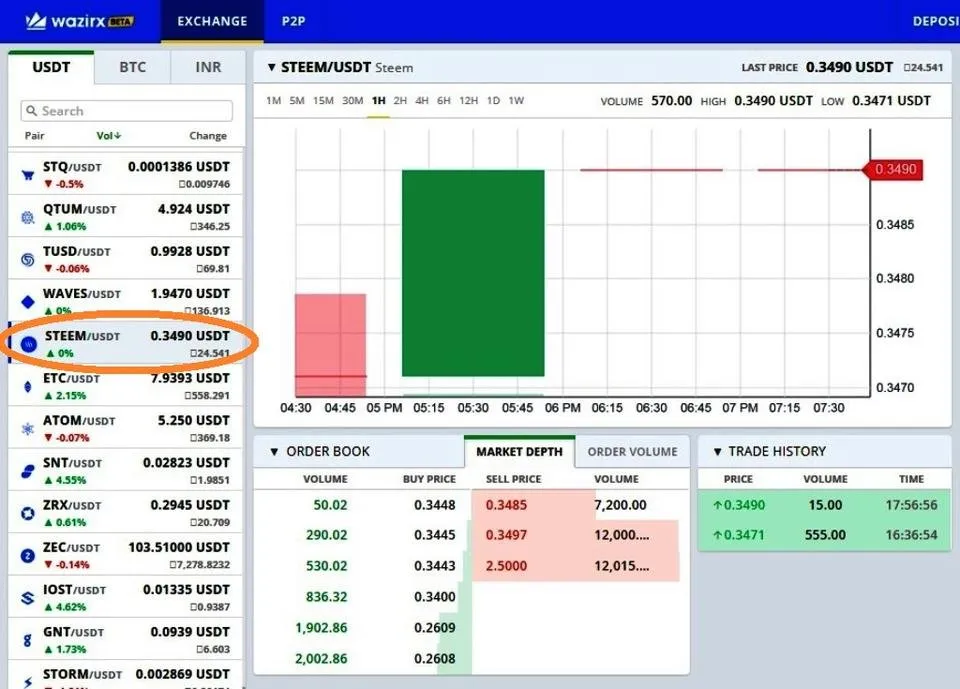Switch to the BTC market tab
960x689 pixels.
click(132, 67)
